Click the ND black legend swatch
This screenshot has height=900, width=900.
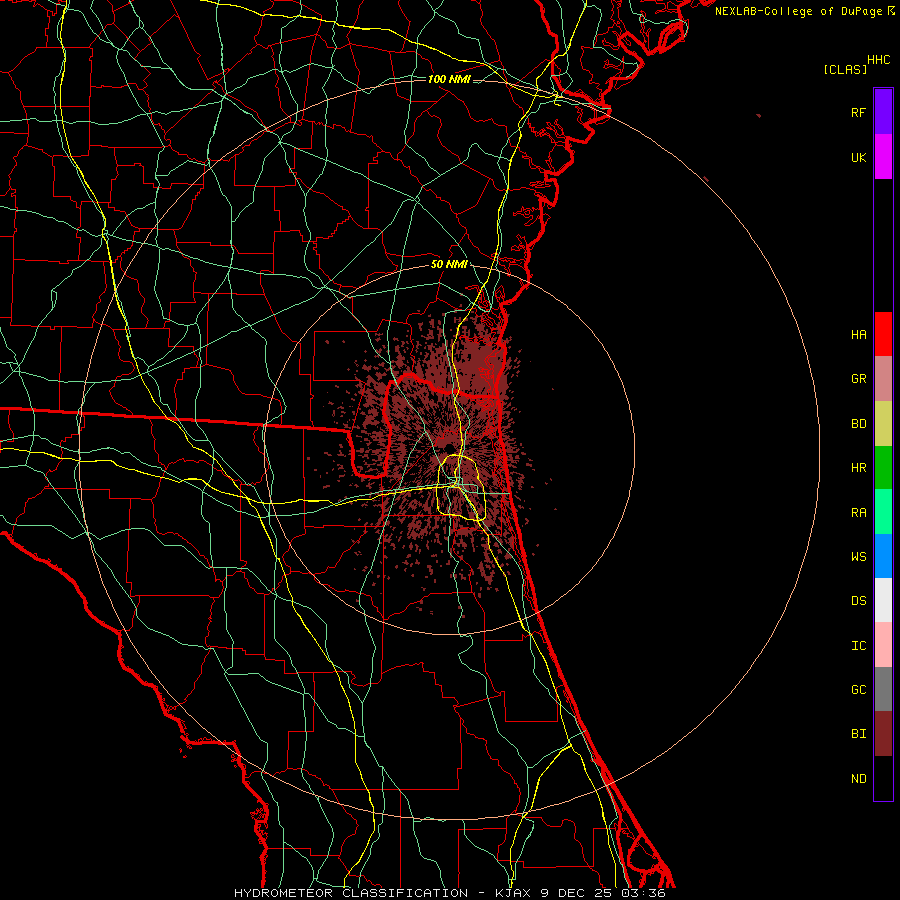pos(883,778)
